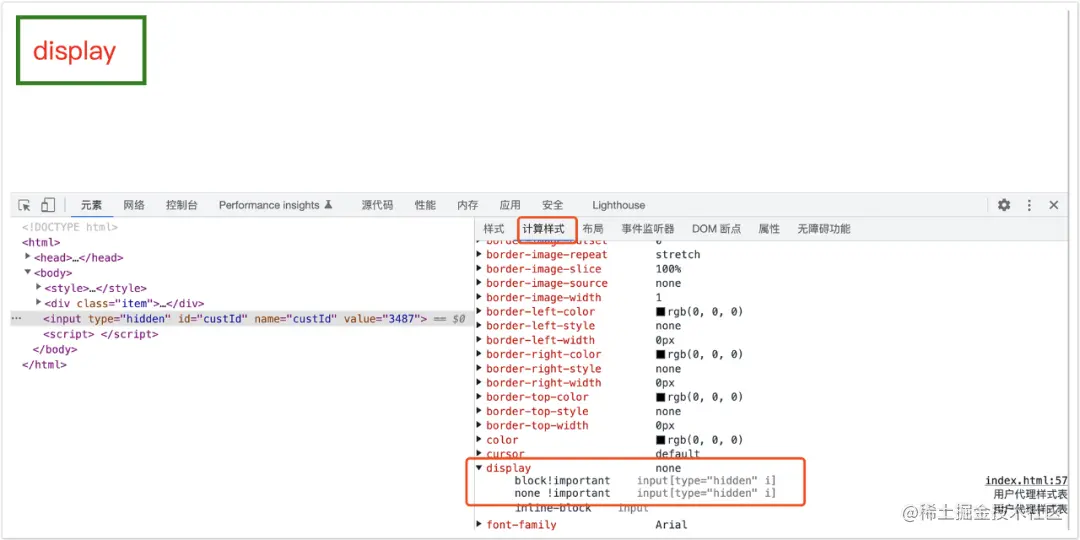
Task: Expand the head node
Action: pyautogui.click(x=28, y=257)
